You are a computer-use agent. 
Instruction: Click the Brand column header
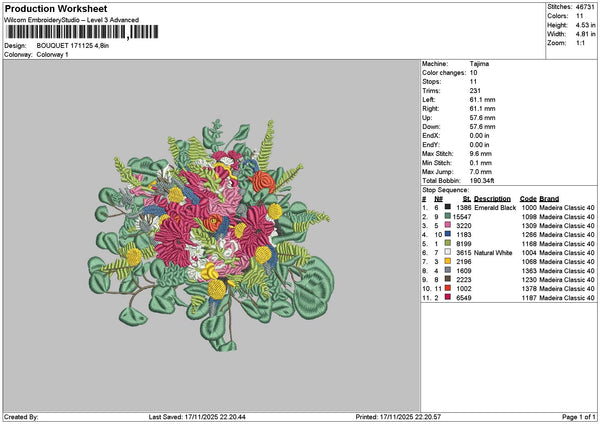[x=549, y=199]
